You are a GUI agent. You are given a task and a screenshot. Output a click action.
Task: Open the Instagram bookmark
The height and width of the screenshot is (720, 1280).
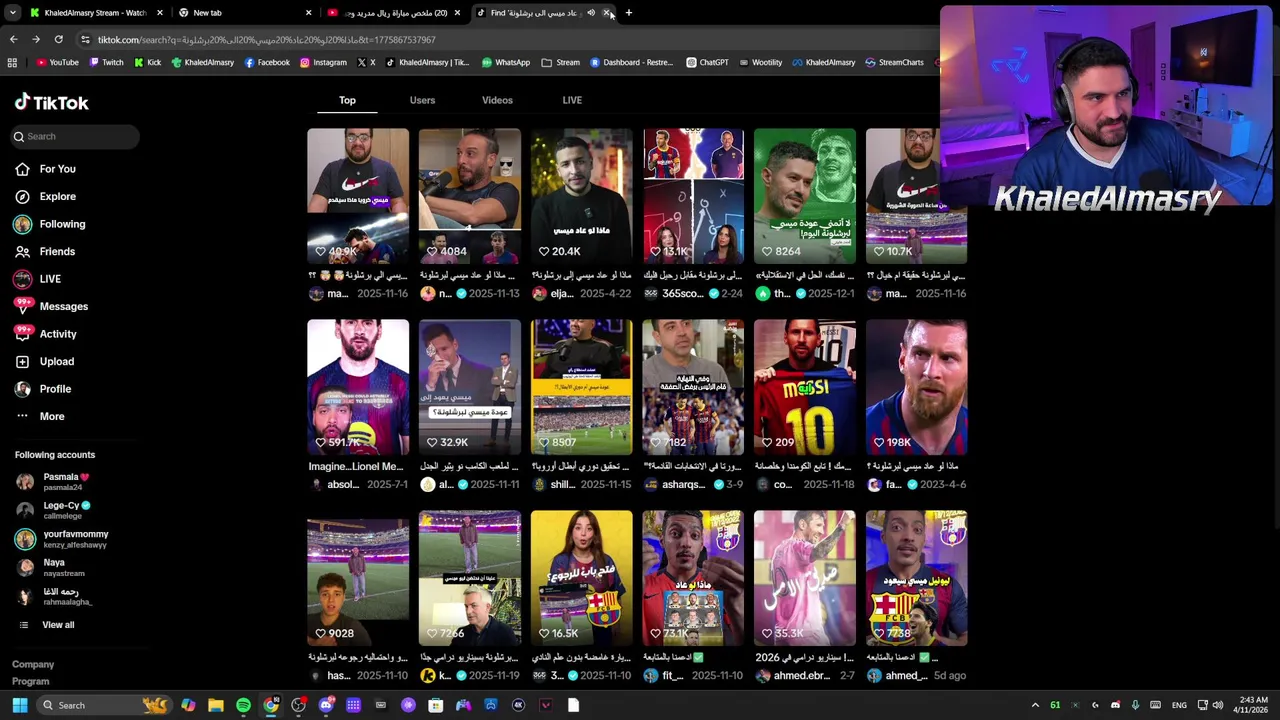(x=323, y=62)
